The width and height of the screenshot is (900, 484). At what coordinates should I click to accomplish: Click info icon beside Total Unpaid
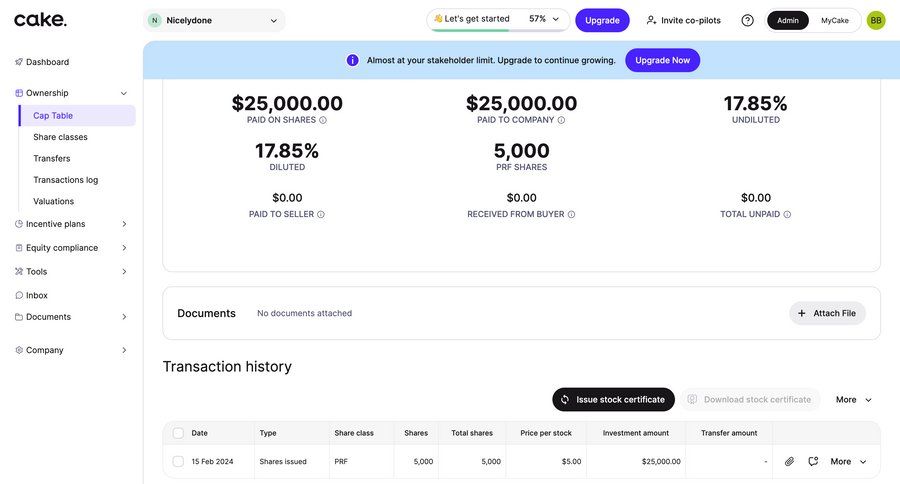(787, 214)
